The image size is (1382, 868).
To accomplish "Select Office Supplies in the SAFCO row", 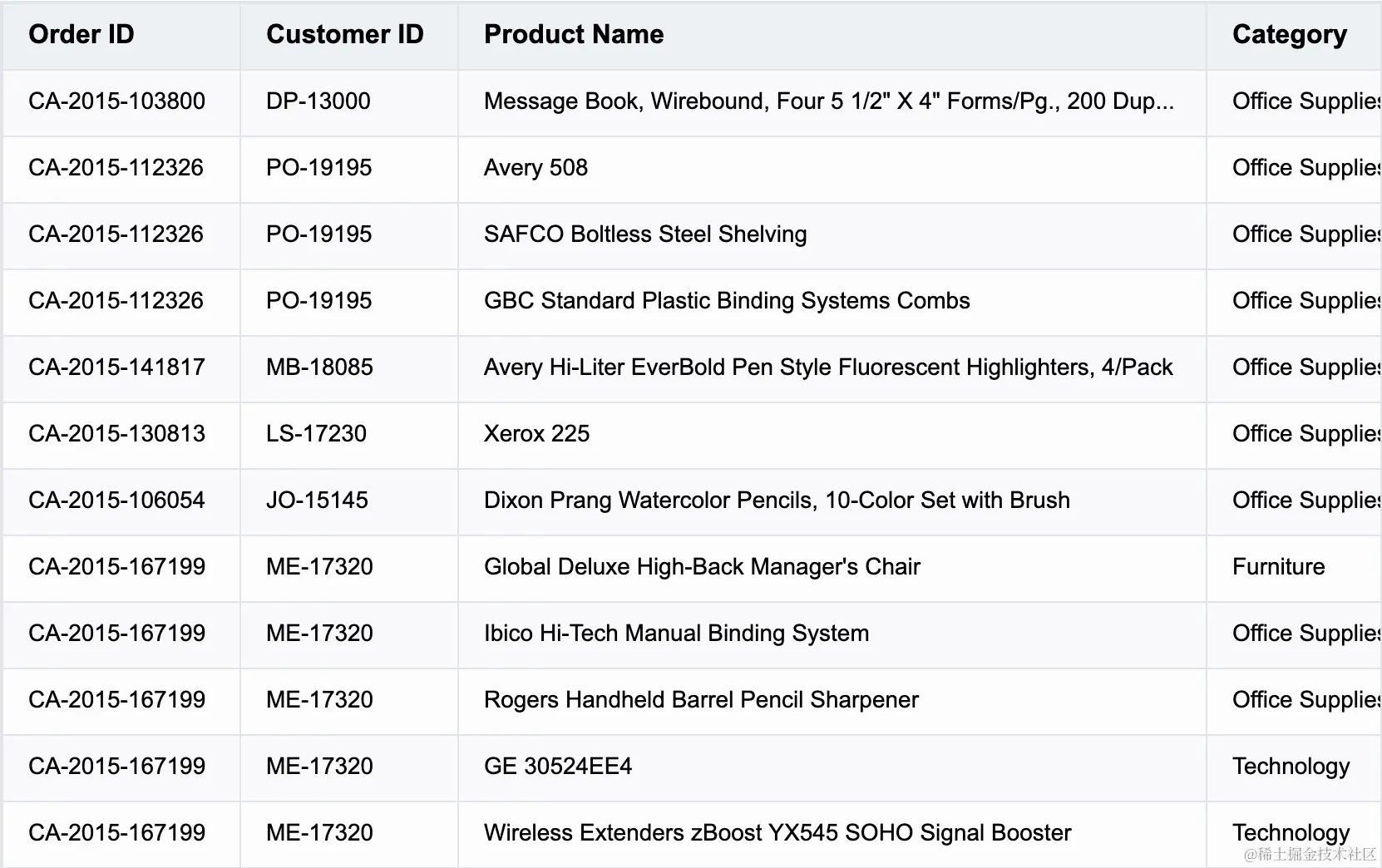I will 1295,236.
